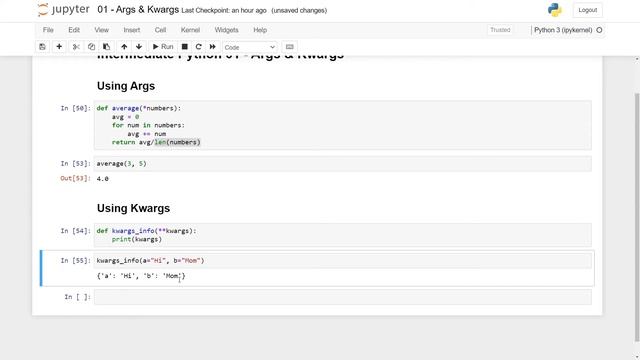Viewport: 640px width, 360px height.
Task: Open cell type Code dropdown
Action: pyautogui.click(x=250, y=47)
